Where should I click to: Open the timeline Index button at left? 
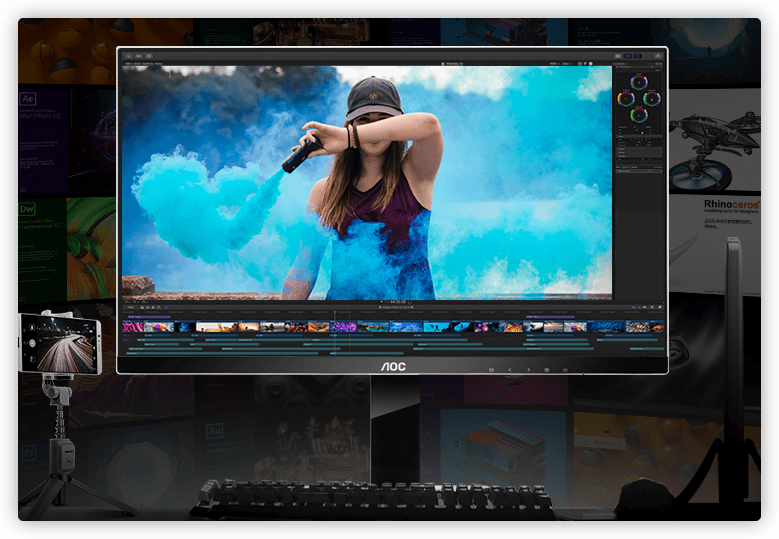coord(130,308)
